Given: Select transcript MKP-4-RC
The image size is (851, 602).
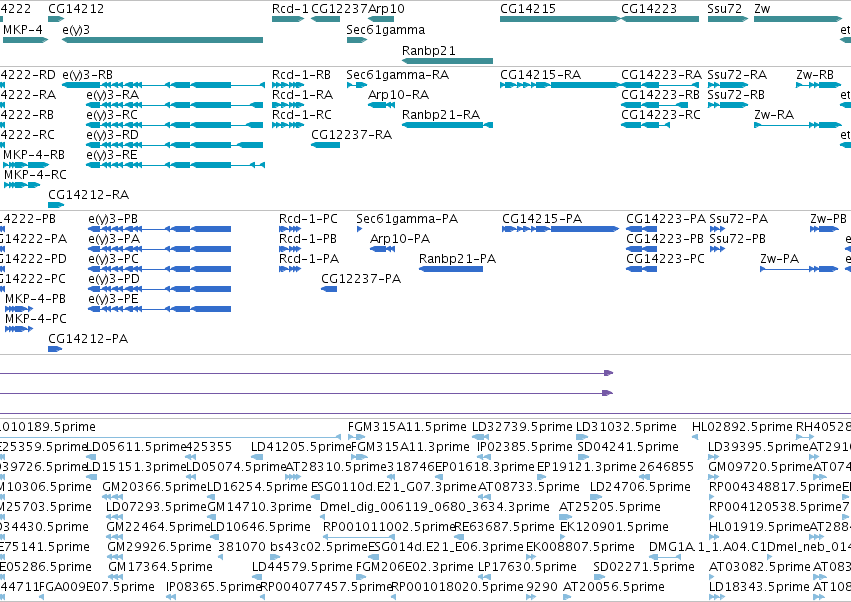Looking at the screenshot, I should click(22, 185).
